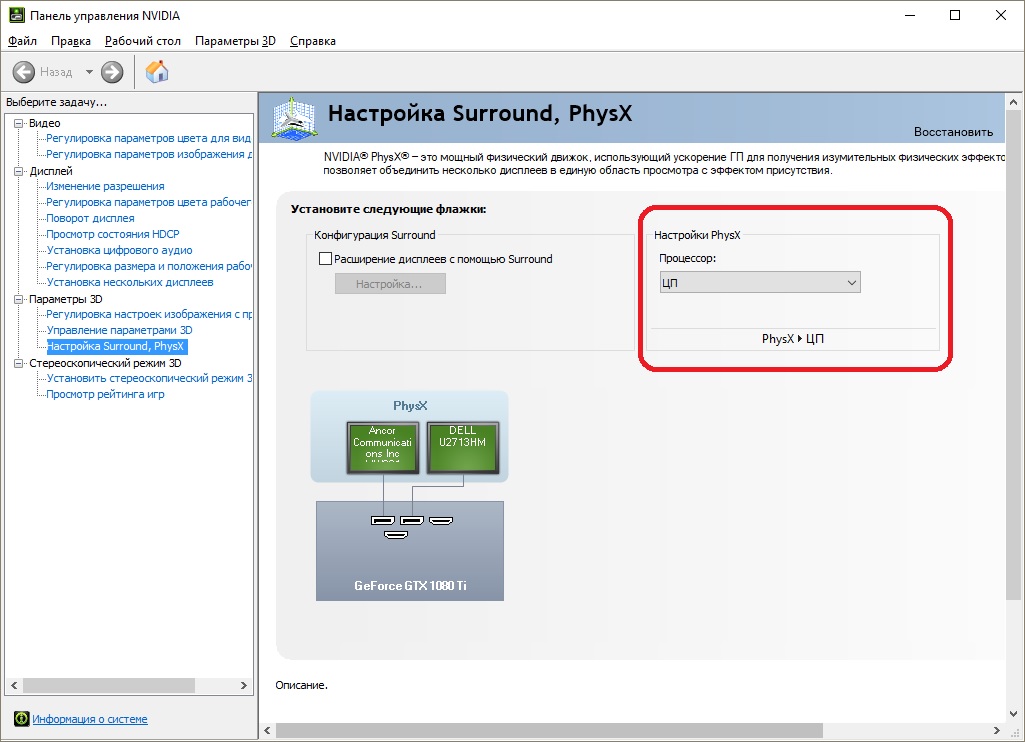Open Регулировка настроек изображения с просмотром
Viewport: 1025px width, 742px height.
pos(148,314)
